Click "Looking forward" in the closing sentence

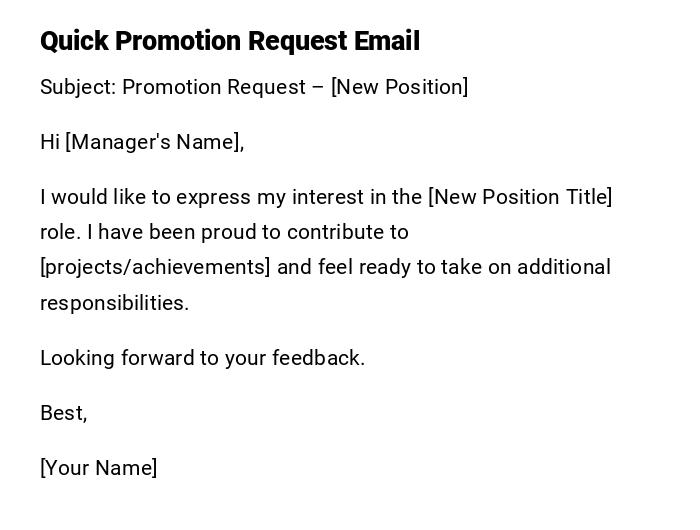(x=105, y=358)
